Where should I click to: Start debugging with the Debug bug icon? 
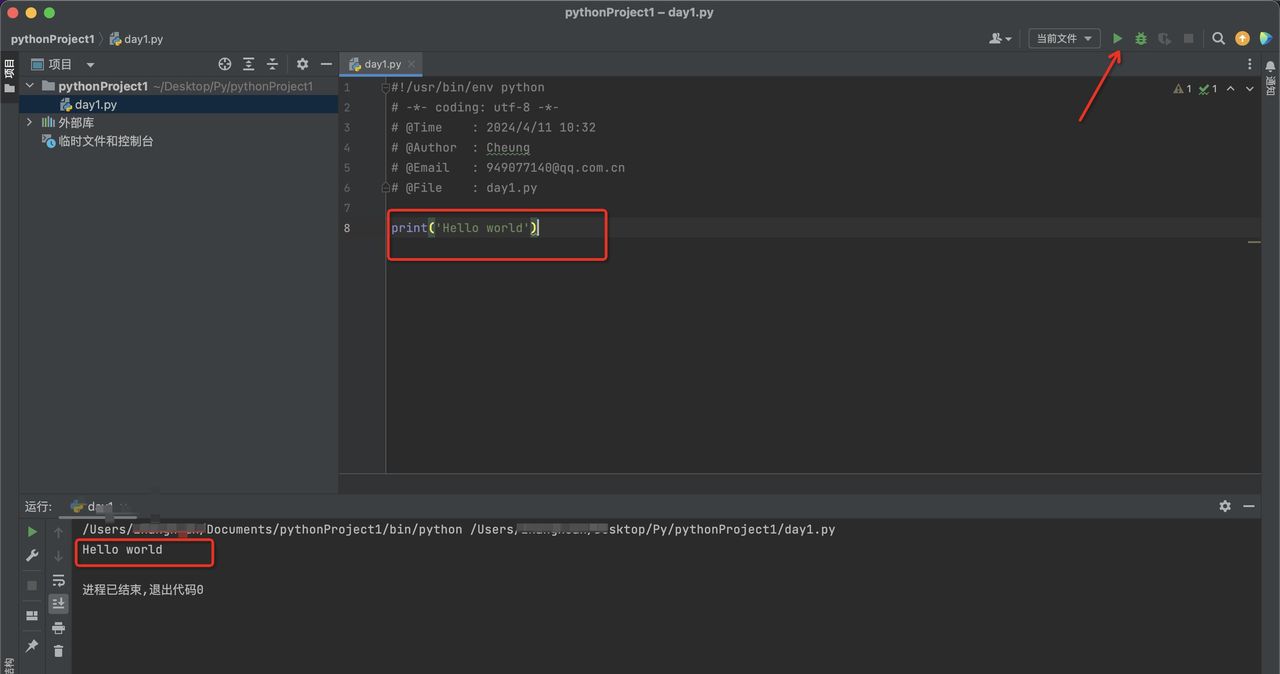click(x=1141, y=38)
